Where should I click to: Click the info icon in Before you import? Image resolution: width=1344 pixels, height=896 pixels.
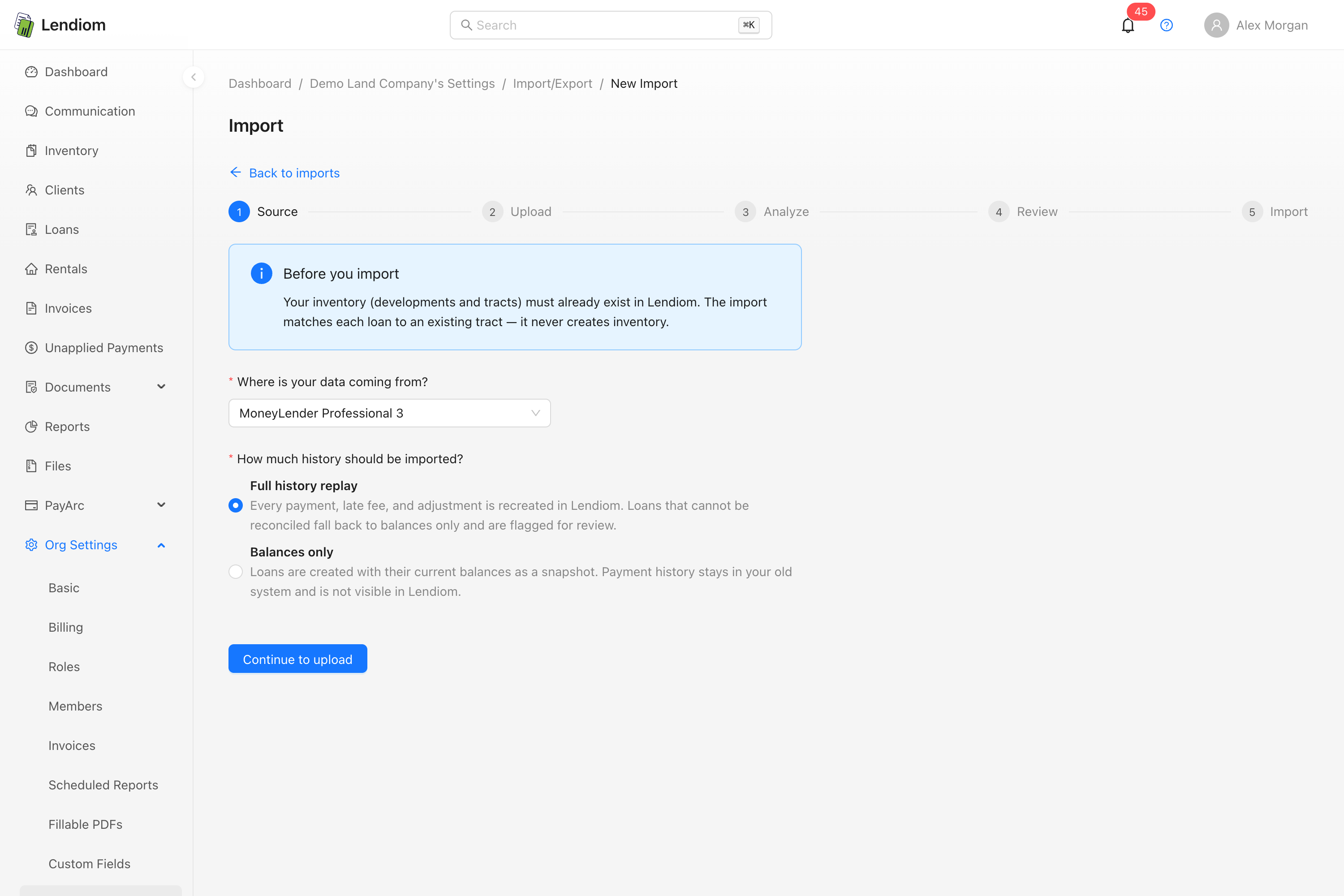[262, 274]
